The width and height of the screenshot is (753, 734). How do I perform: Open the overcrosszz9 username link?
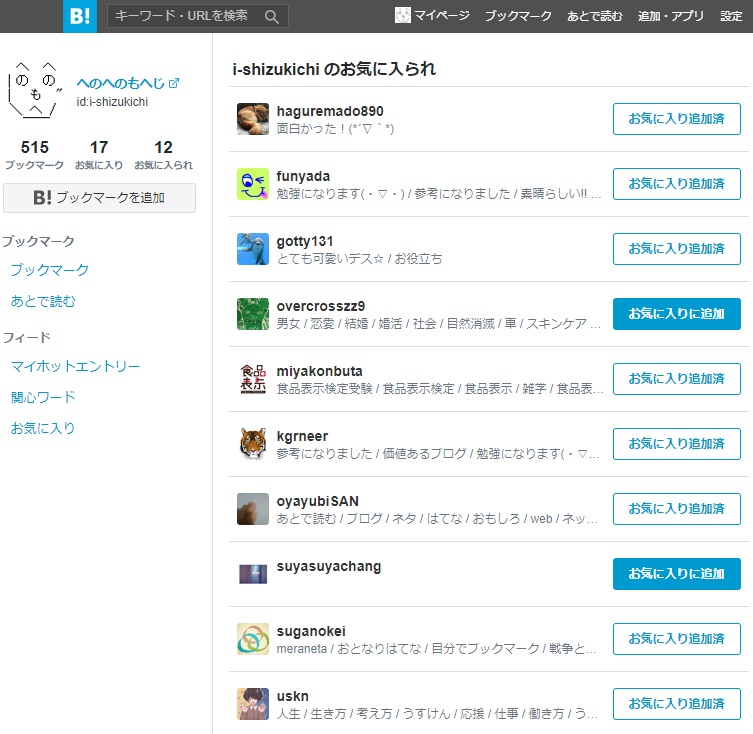point(321,306)
